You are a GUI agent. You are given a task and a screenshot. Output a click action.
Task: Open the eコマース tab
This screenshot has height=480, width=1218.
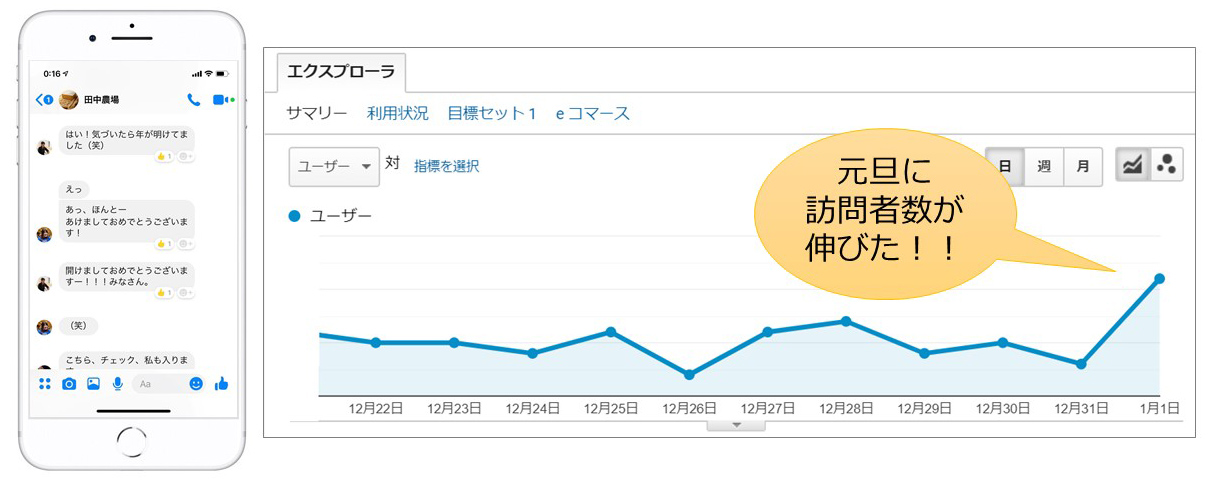[x=593, y=113]
